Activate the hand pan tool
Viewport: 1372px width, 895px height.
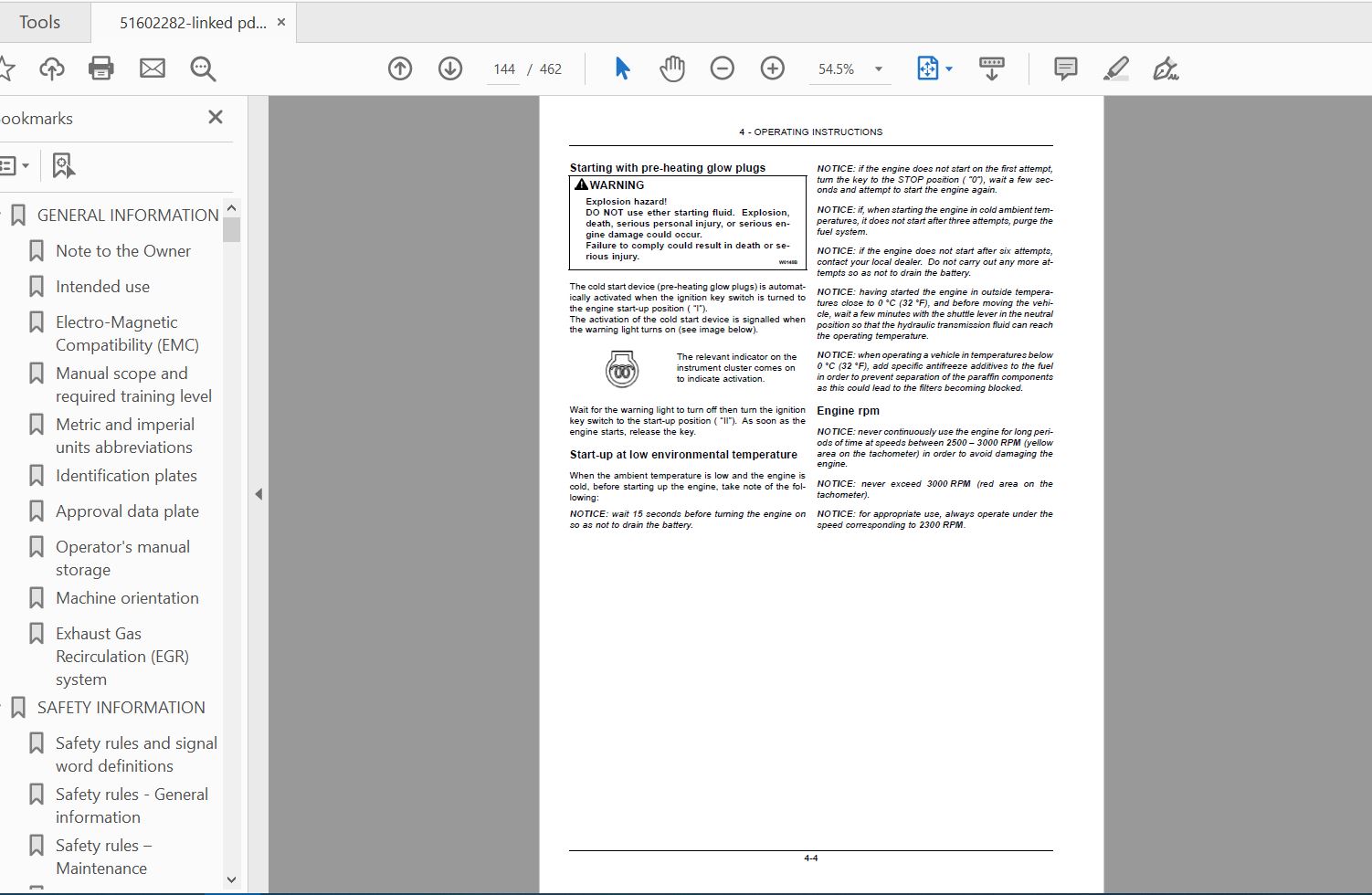point(672,68)
